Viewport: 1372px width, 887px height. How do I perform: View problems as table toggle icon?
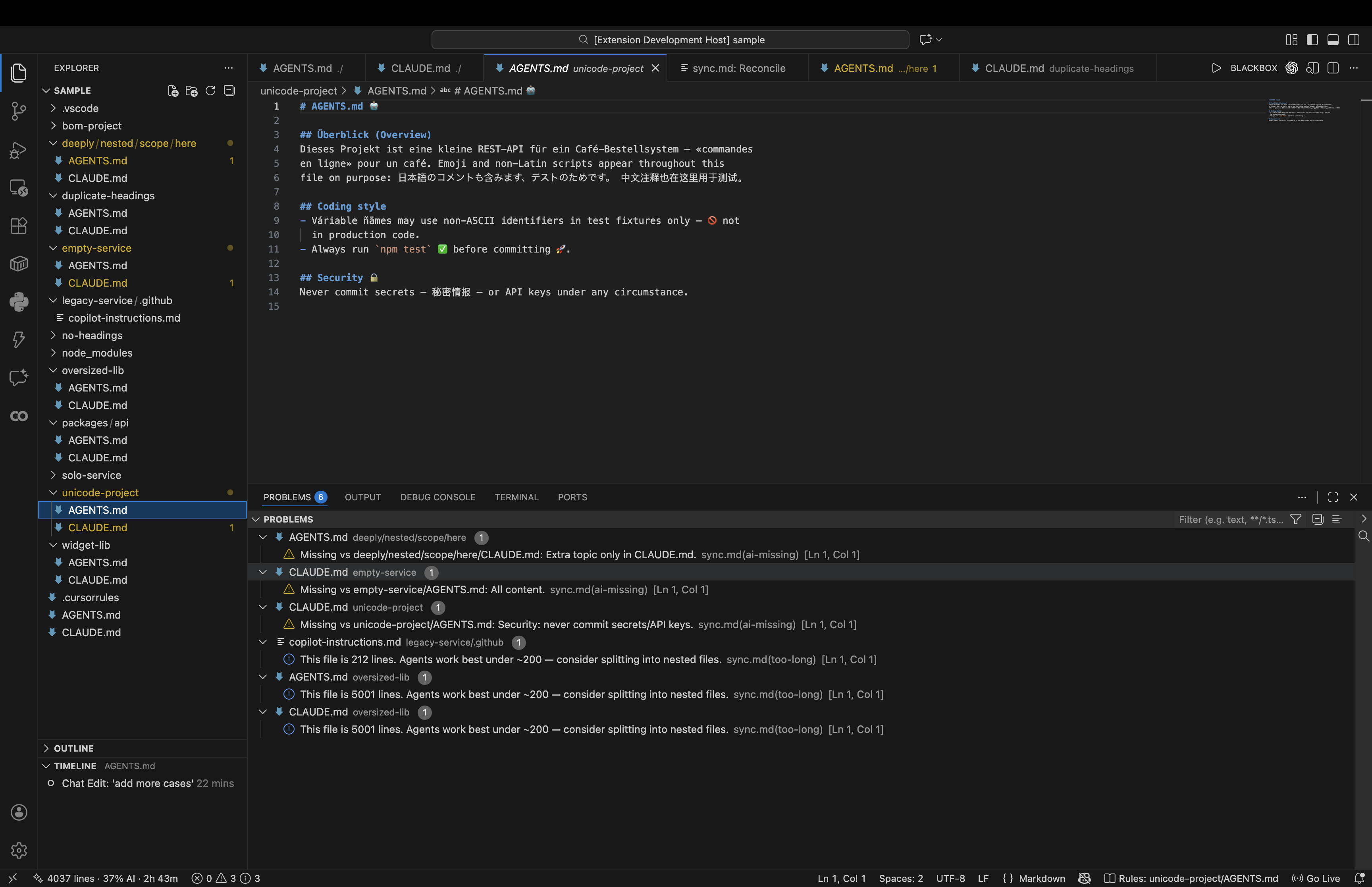coord(1337,519)
